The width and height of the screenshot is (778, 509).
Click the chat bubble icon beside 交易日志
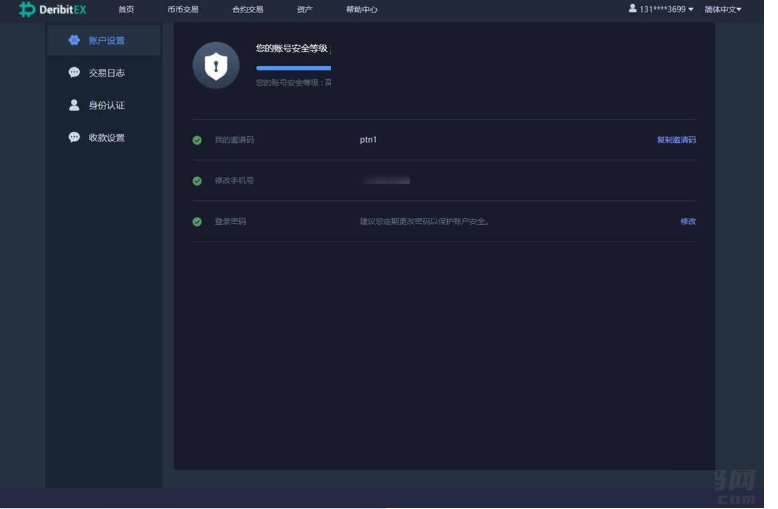tap(74, 72)
